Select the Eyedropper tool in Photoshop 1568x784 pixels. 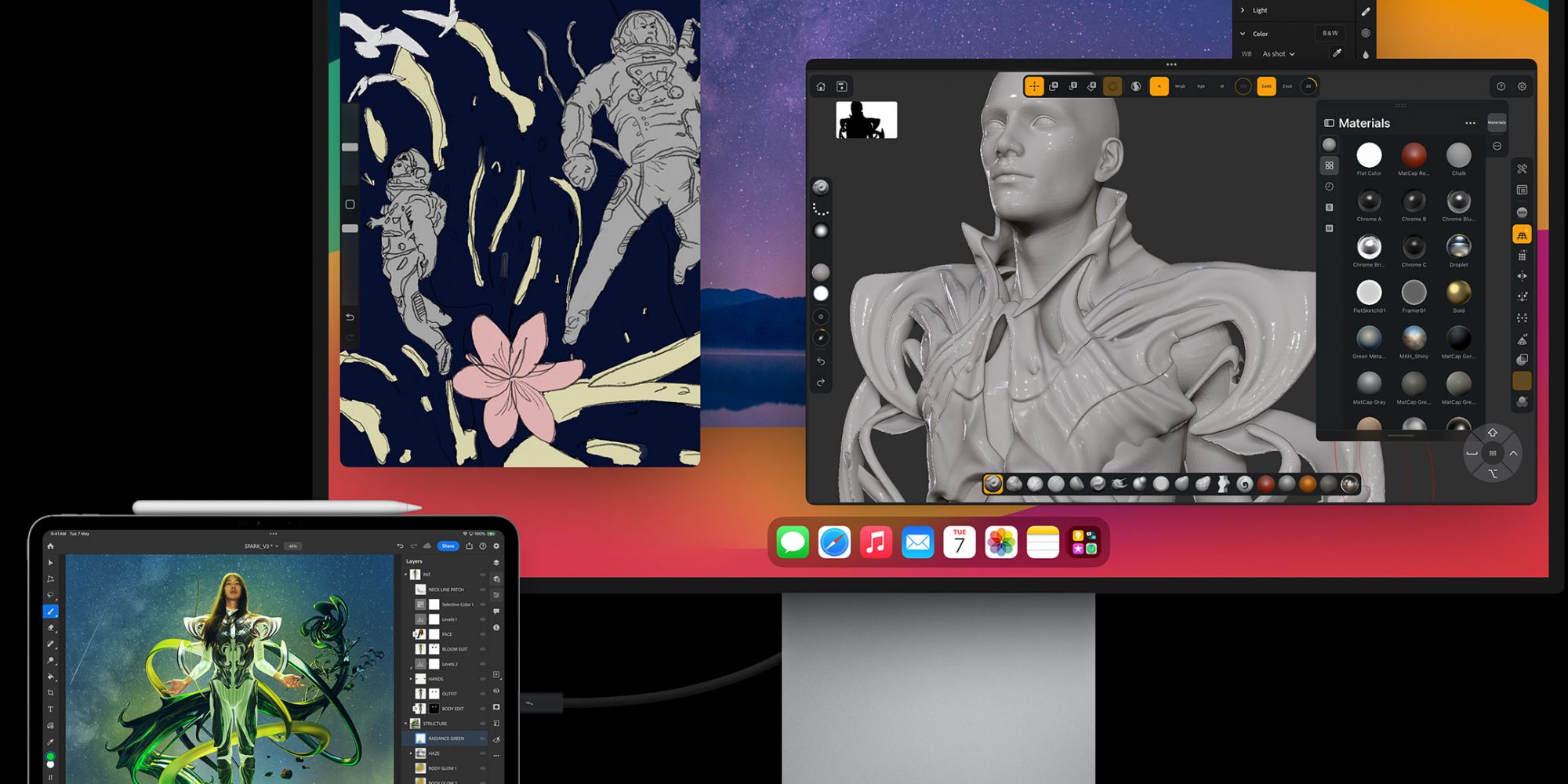50,742
